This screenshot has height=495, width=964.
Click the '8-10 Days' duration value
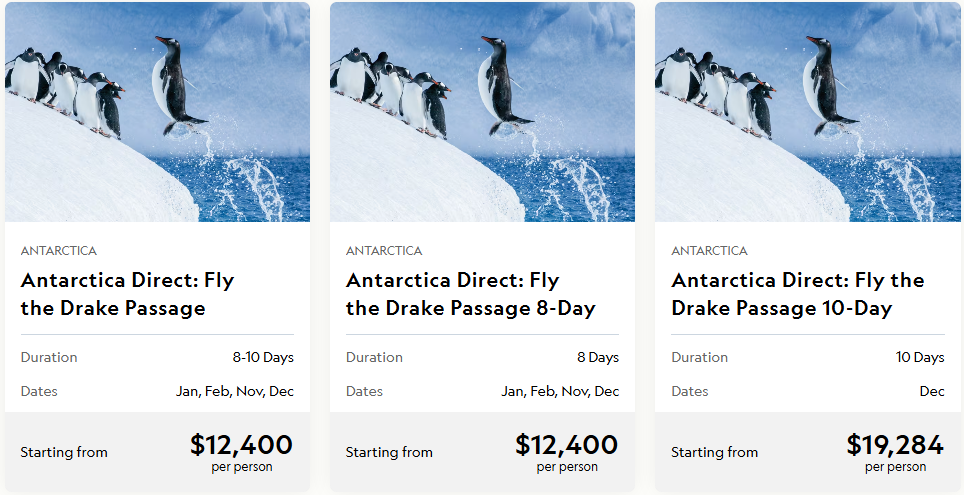263,357
